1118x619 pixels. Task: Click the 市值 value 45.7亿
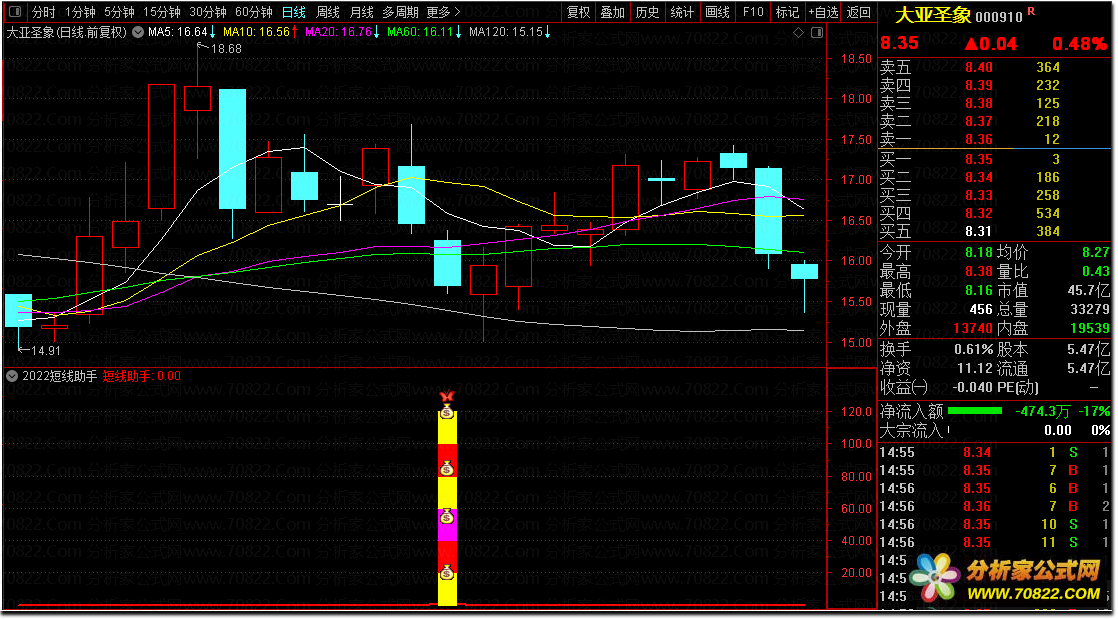(x=1088, y=290)
